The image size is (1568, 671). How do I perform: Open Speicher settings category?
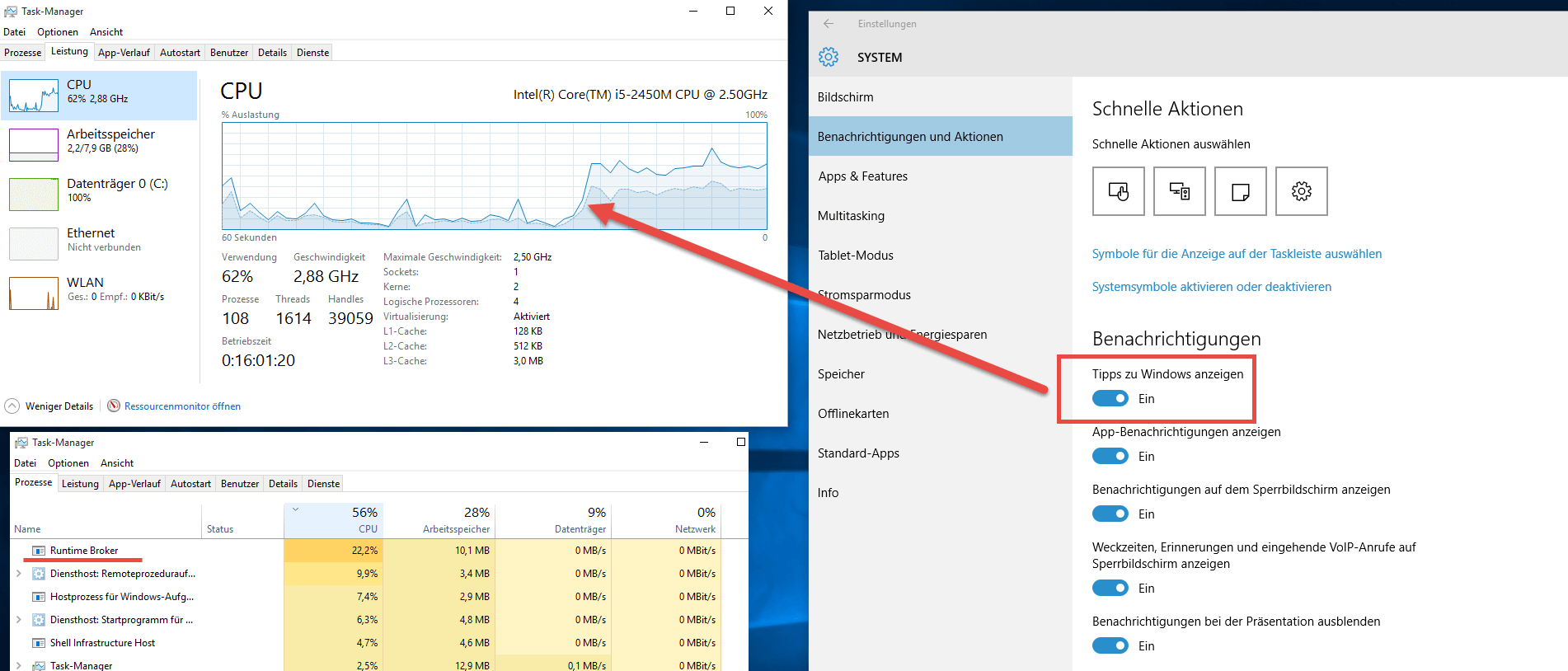pos(940,374)
